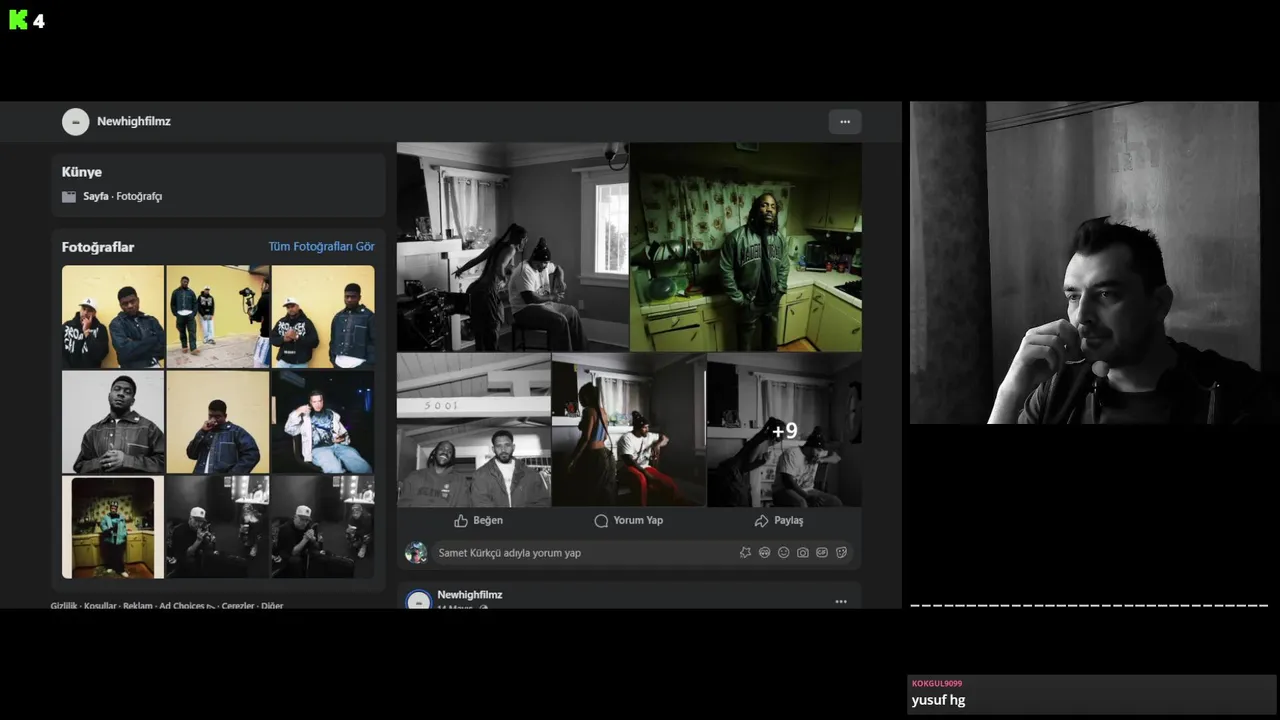Open thumbnail of two men standing full-length on yellow

[x=218, y=316]
